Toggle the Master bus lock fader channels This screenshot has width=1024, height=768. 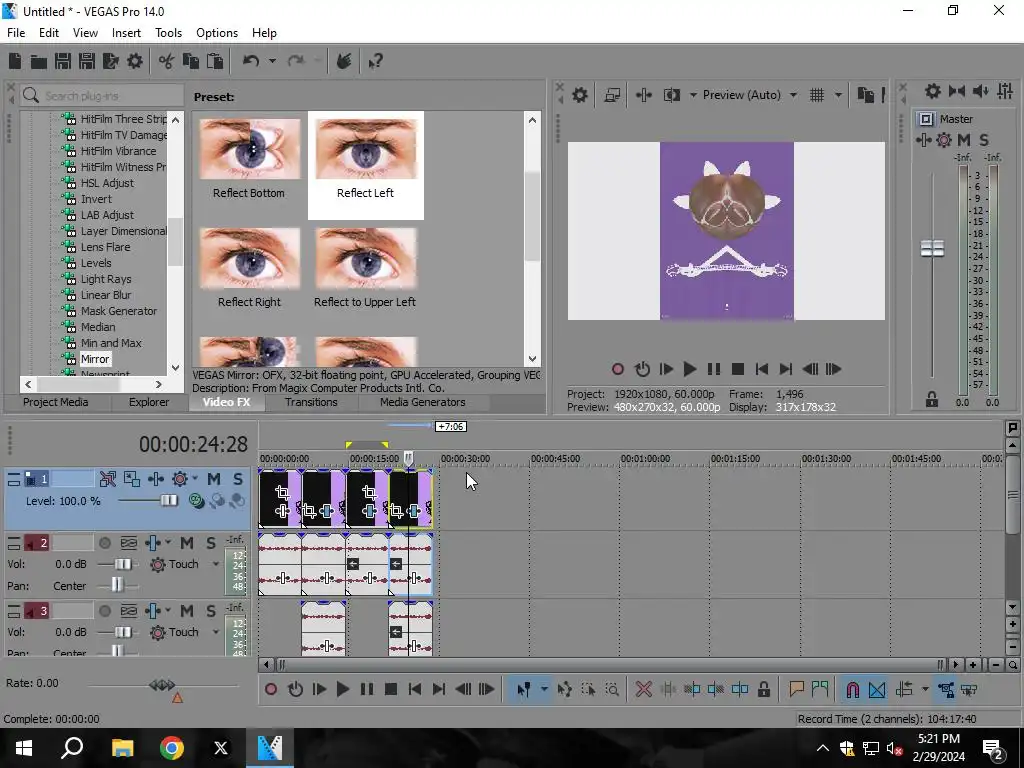pos(932,400)
